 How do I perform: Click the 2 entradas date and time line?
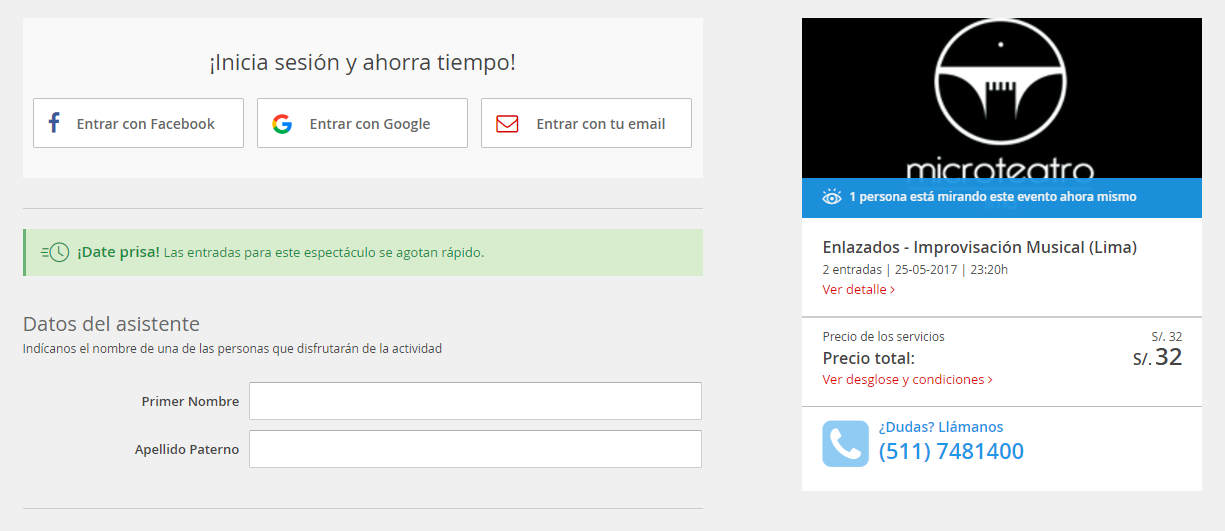coord(915,270)
